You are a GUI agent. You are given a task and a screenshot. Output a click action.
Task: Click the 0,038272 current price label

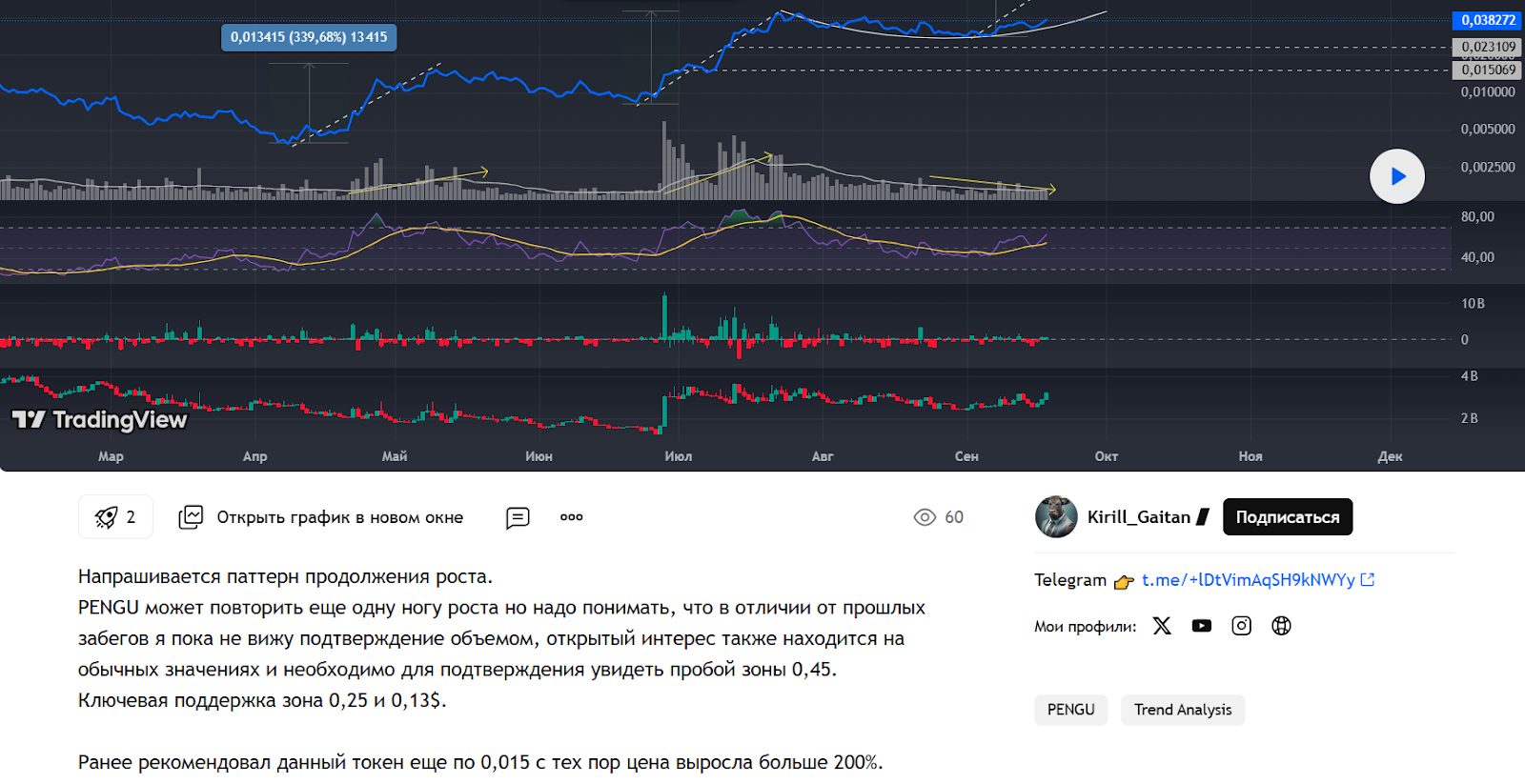pos(1487,20)
